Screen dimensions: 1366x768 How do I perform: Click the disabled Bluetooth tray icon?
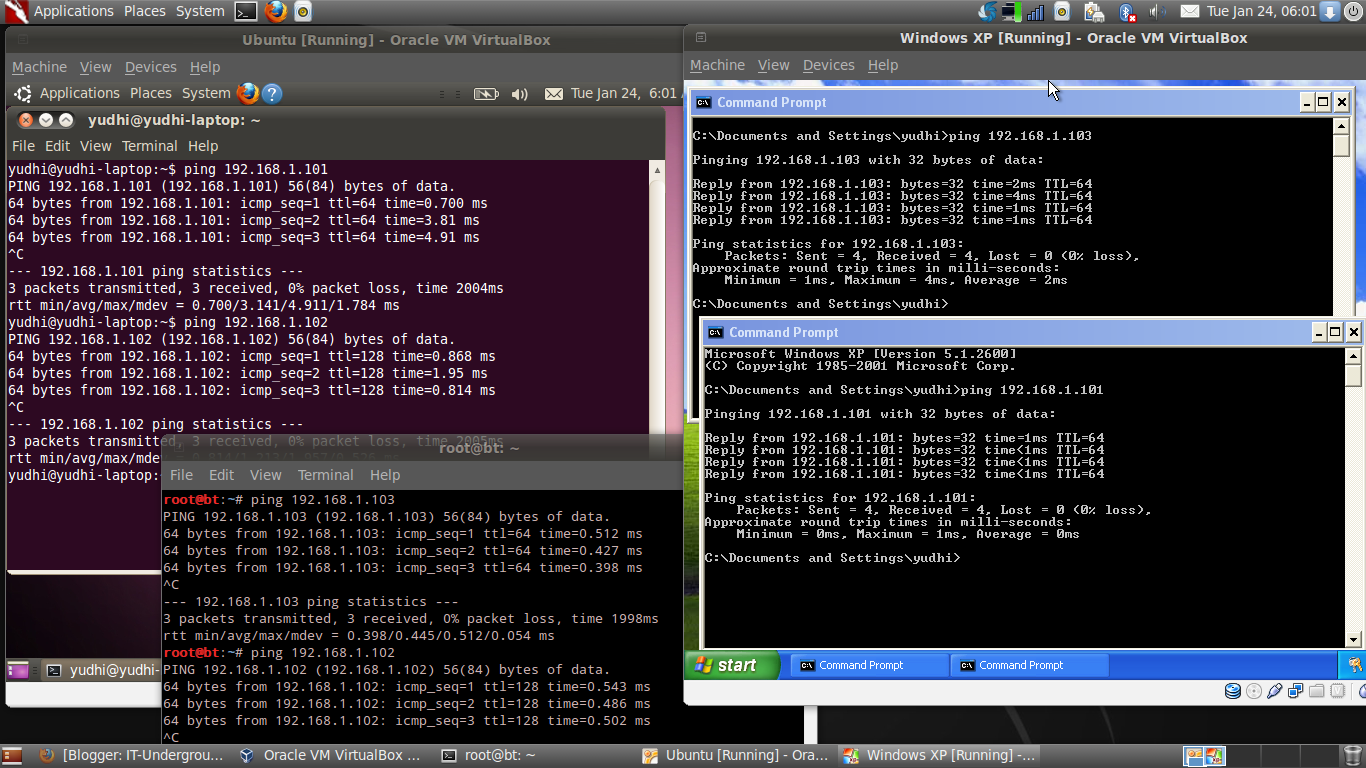coord(1127,11)
